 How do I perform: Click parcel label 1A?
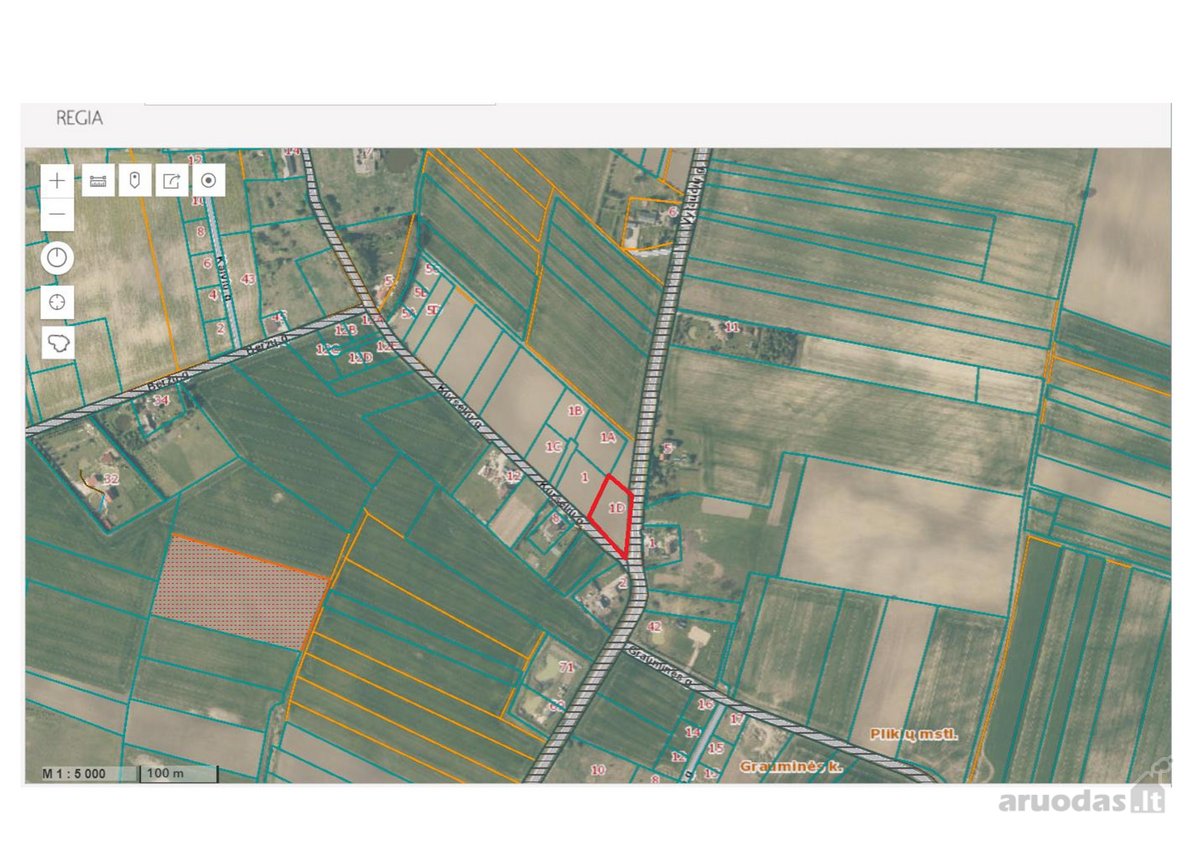pyautogui.click(x=607, y=437)
